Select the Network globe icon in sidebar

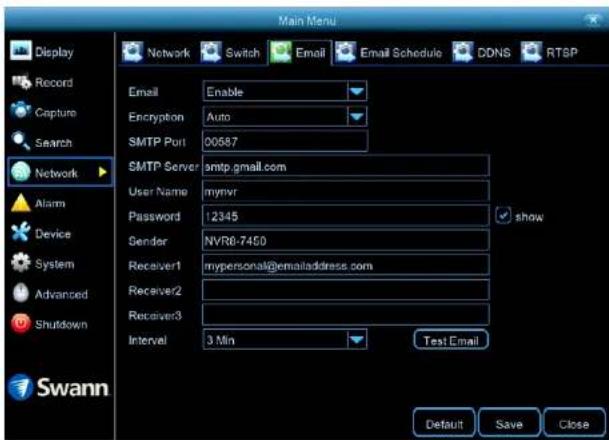pos(21,172)
